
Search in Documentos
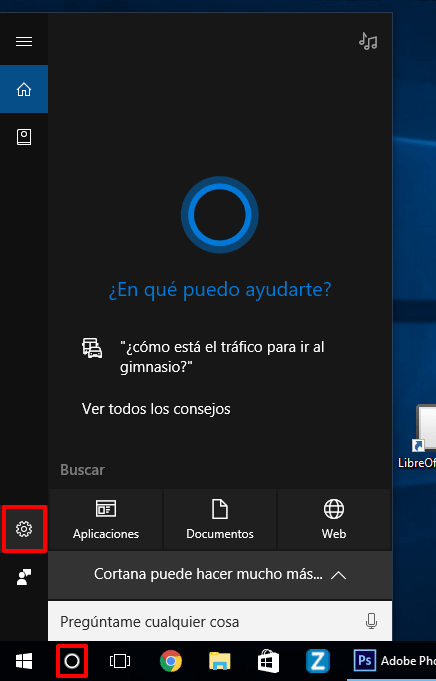coord(220,519)
